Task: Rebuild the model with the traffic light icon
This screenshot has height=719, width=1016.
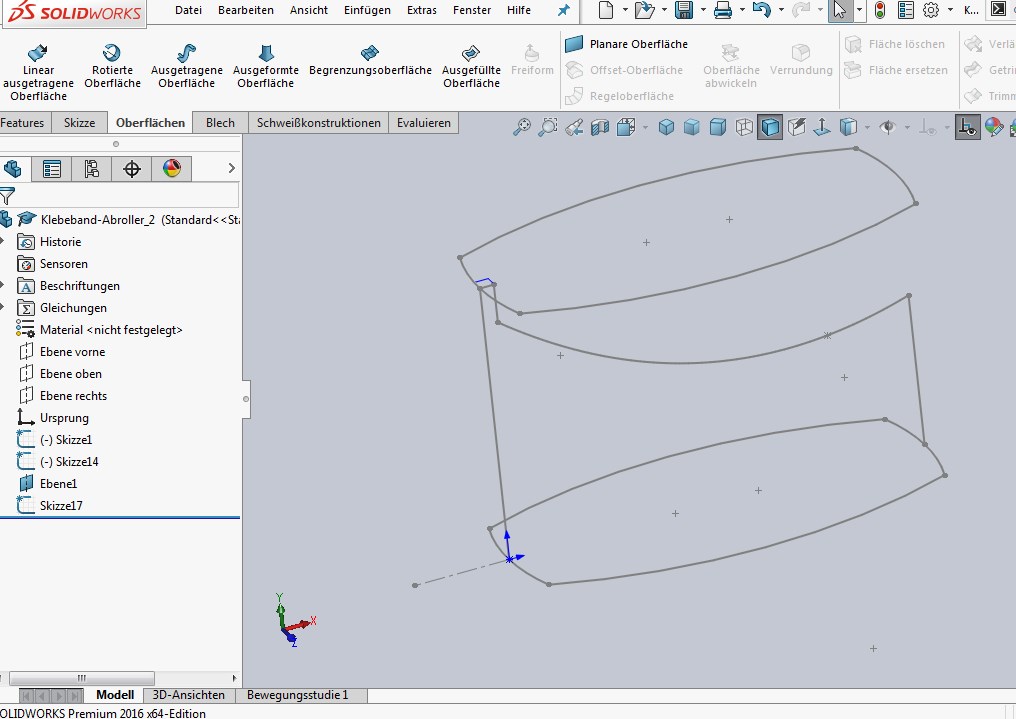Action: click(880, 10)
